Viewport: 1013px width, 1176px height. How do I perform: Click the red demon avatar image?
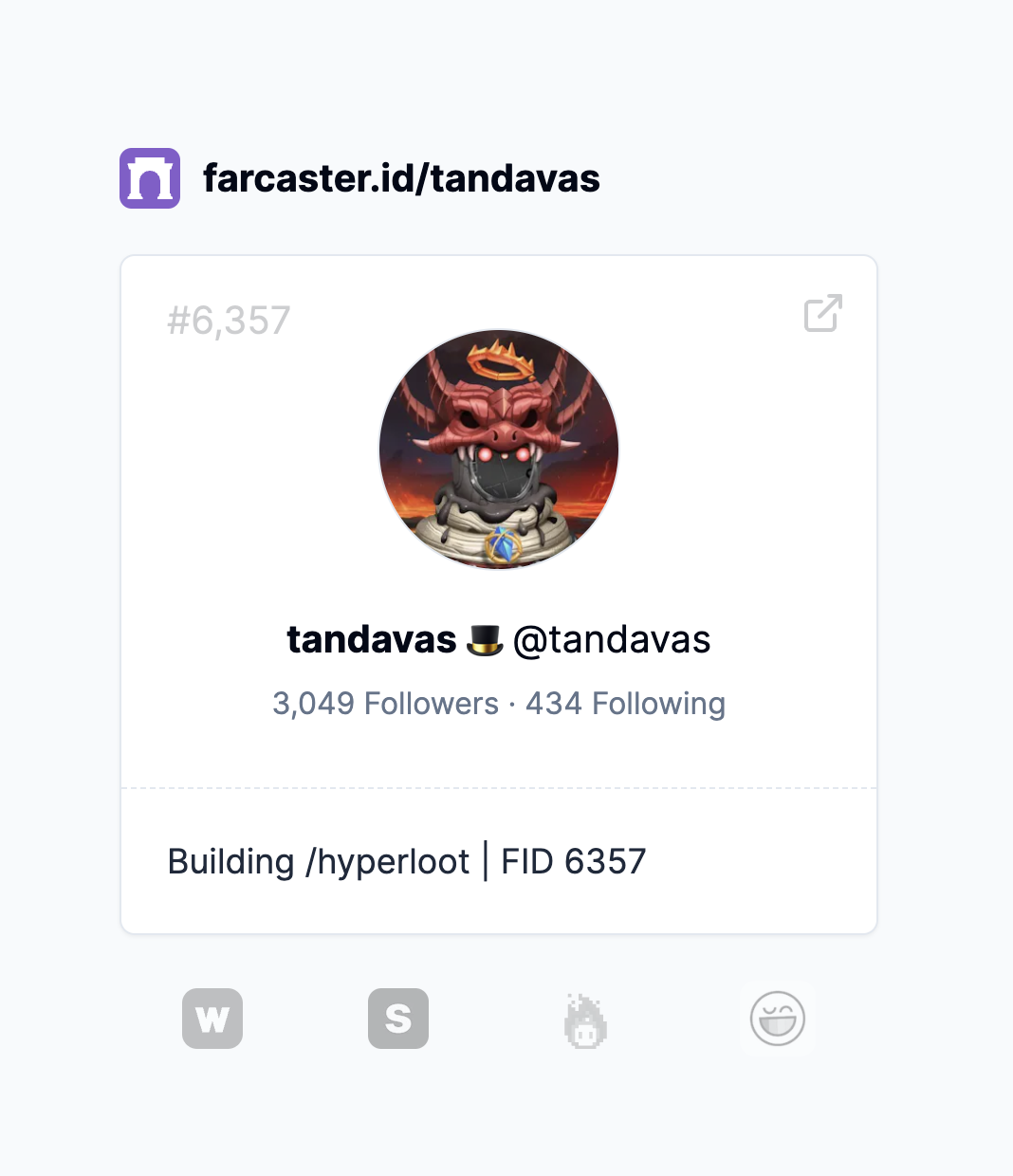tap(499, 450)
